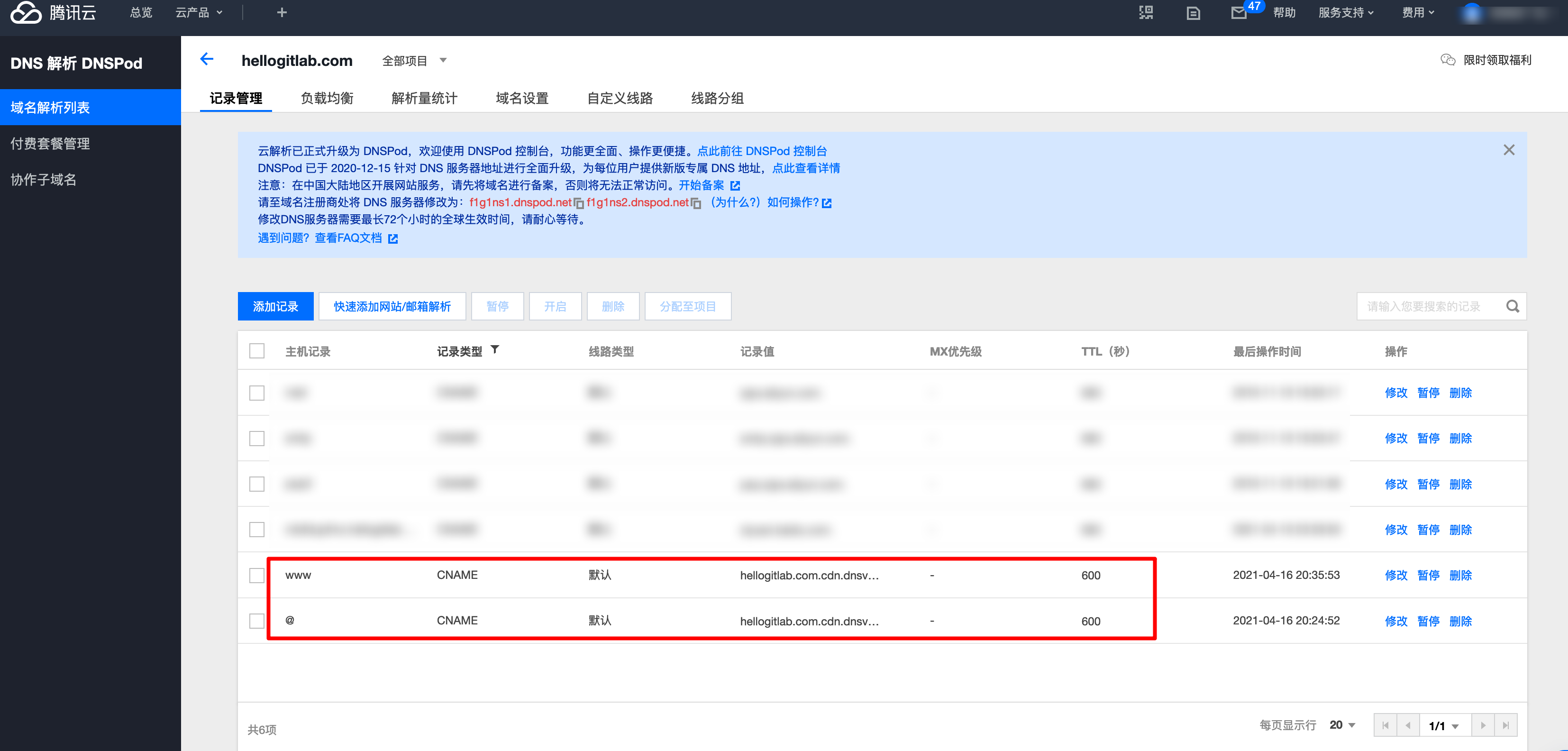Click 帮助 in top bar
Screen dimensions: 1568x751
1285,12
